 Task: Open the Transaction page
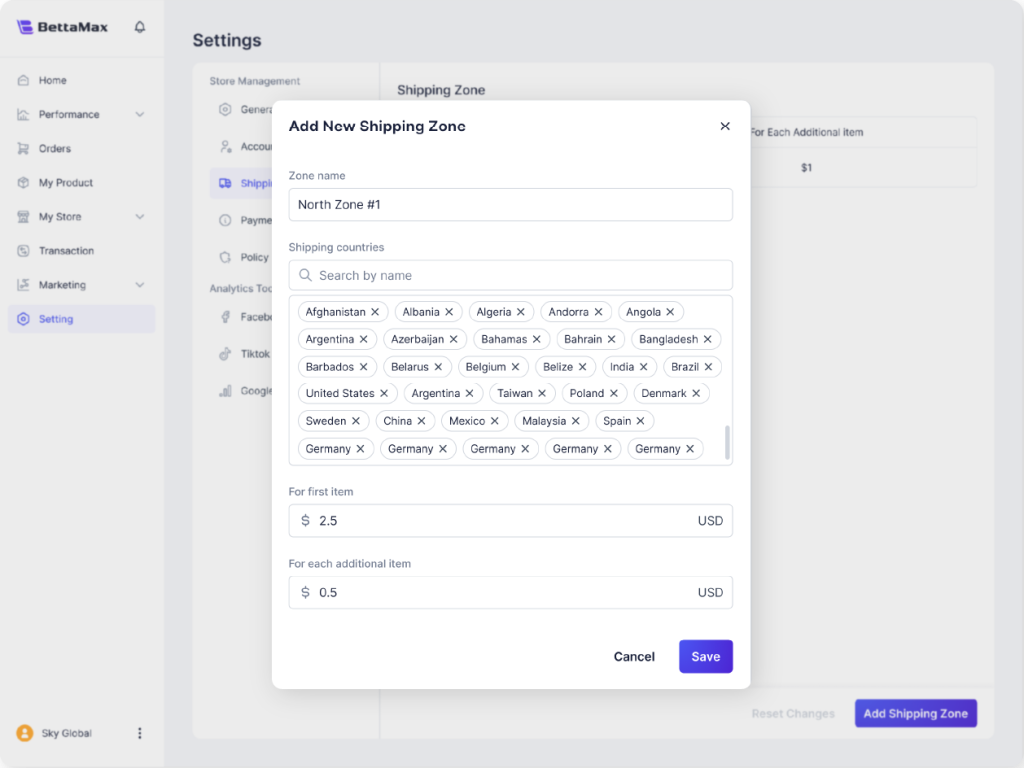point(66,251)
